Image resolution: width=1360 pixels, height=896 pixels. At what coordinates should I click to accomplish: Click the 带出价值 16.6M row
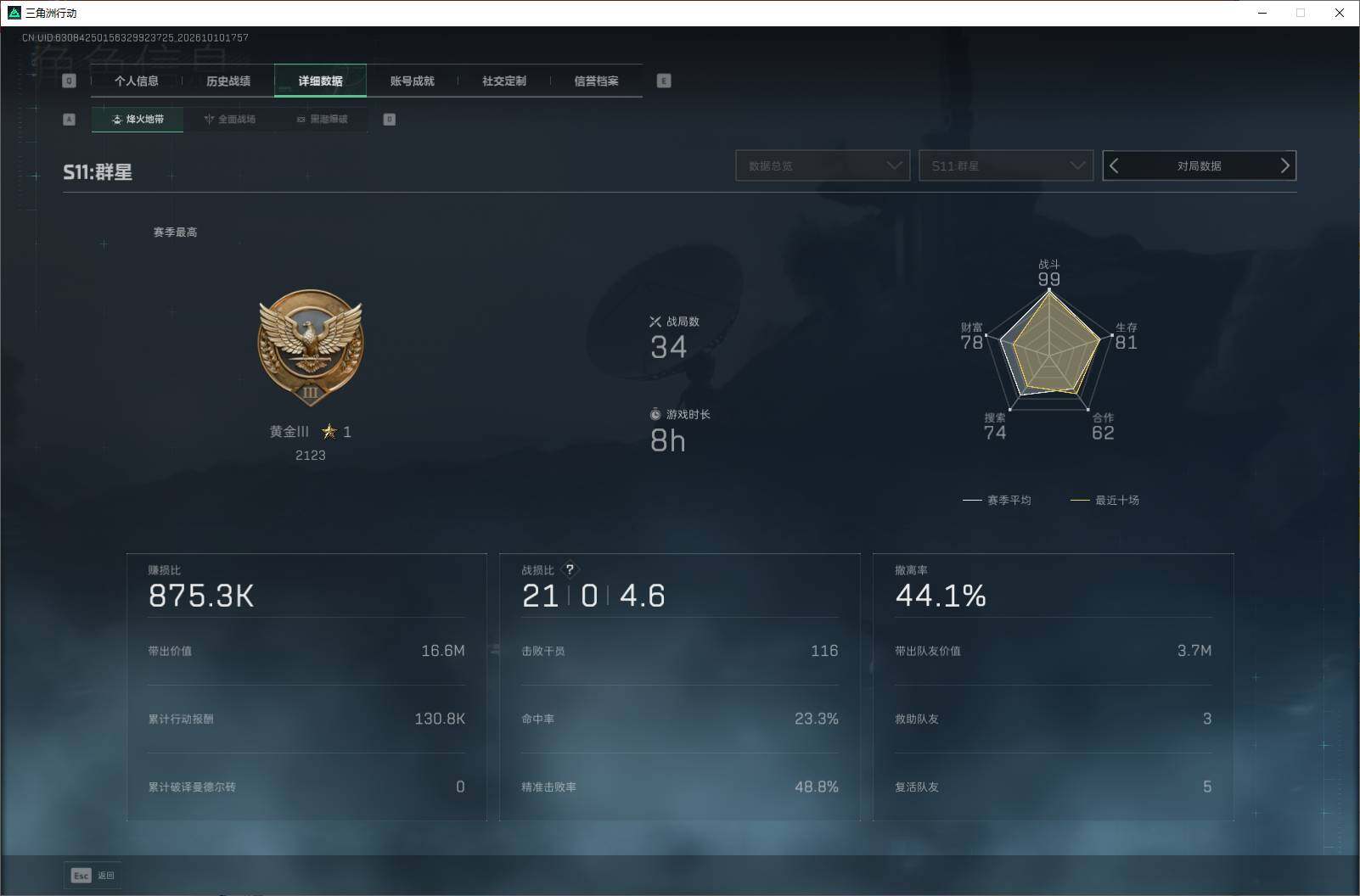[x=306, y=651]
